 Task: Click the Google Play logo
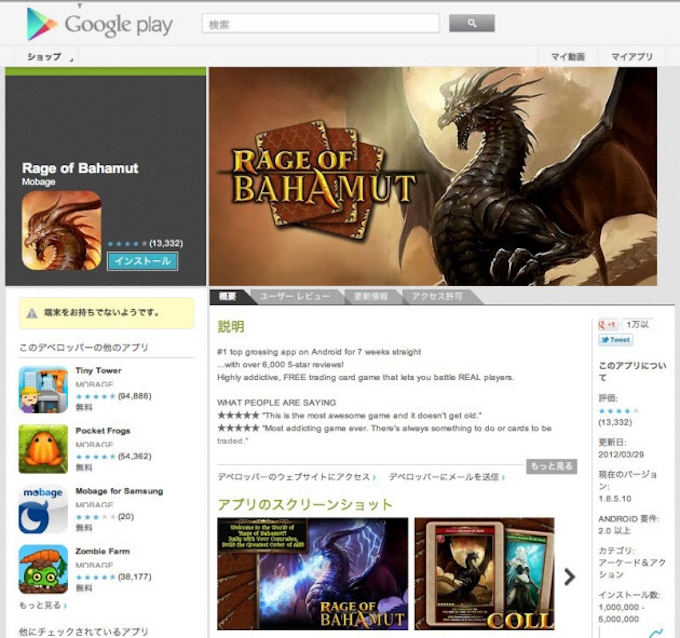(99, 24)
